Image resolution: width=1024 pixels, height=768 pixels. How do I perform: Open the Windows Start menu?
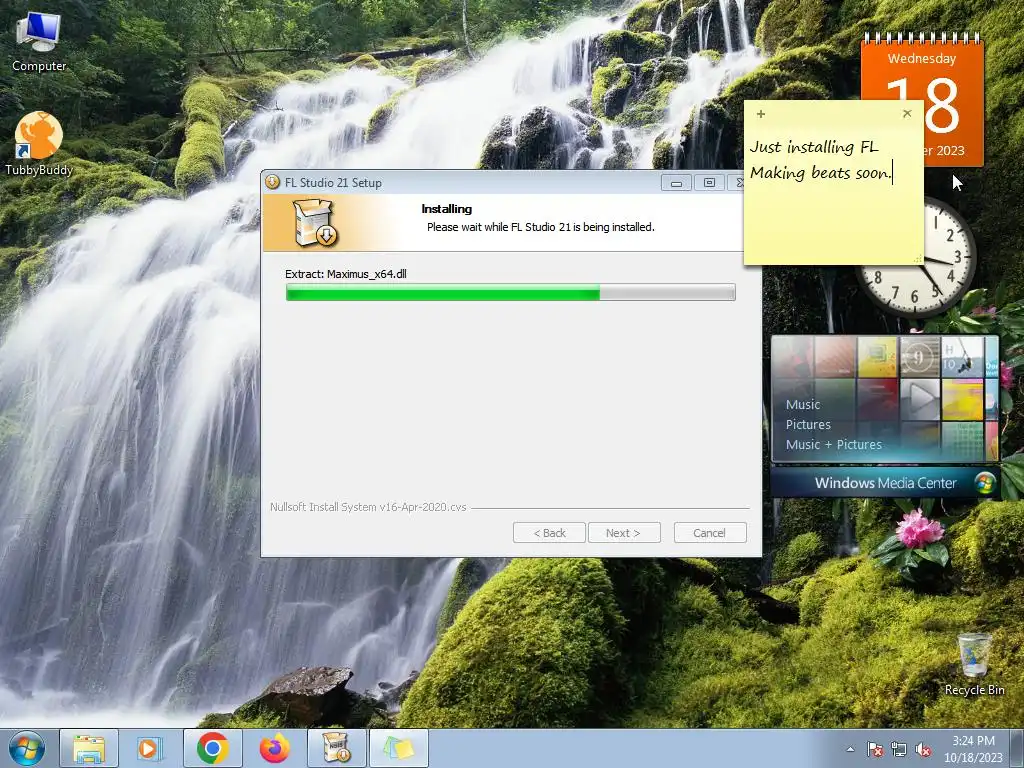tap(27, 748)
